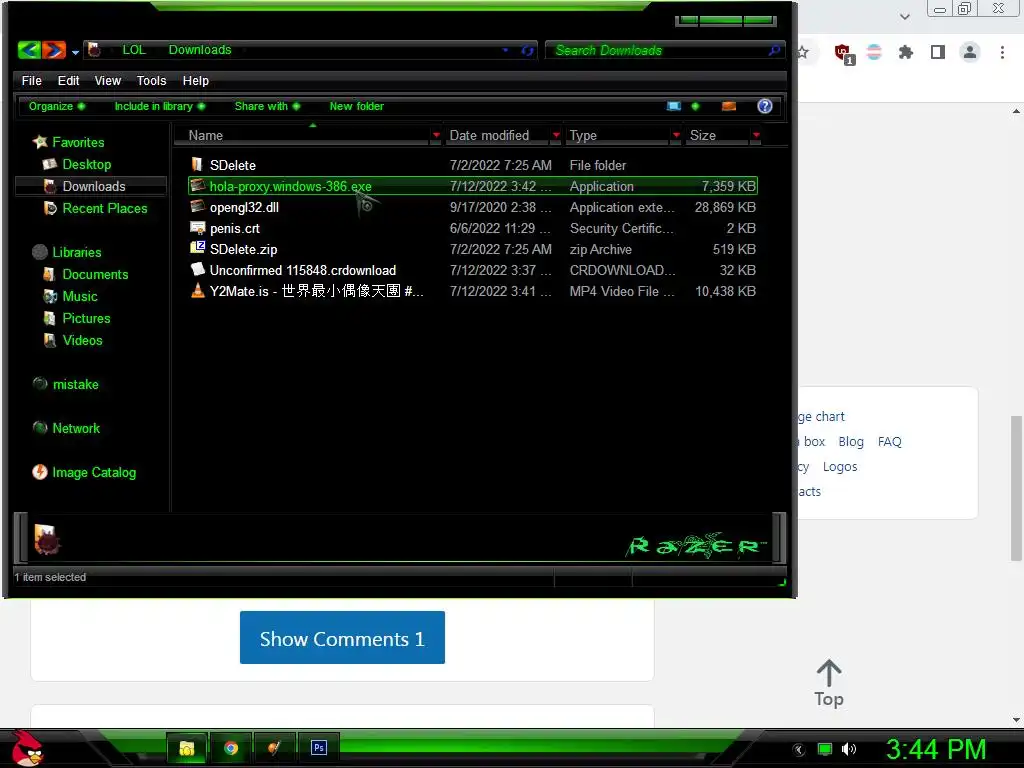Open the explorer help icon
The image size is (1024, 768).
pyautogui.click(x=765, y=106)
